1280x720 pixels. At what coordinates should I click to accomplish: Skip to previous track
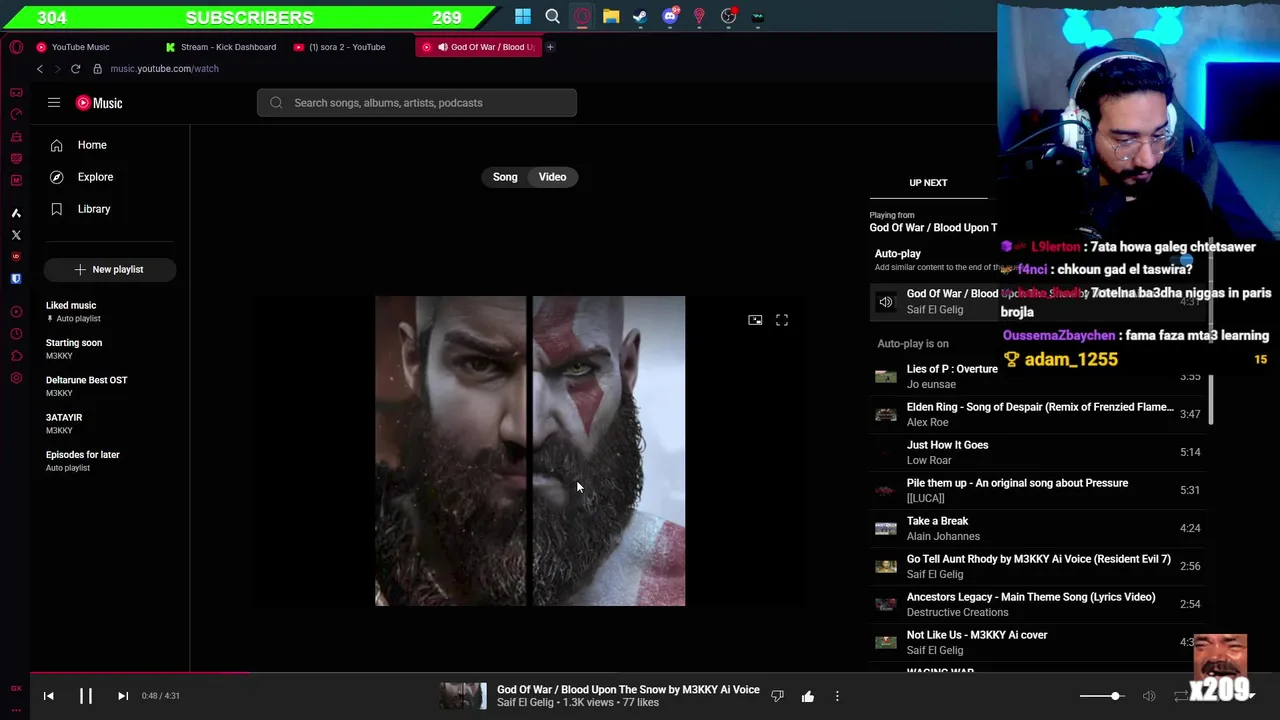click(x=48, y=696)
